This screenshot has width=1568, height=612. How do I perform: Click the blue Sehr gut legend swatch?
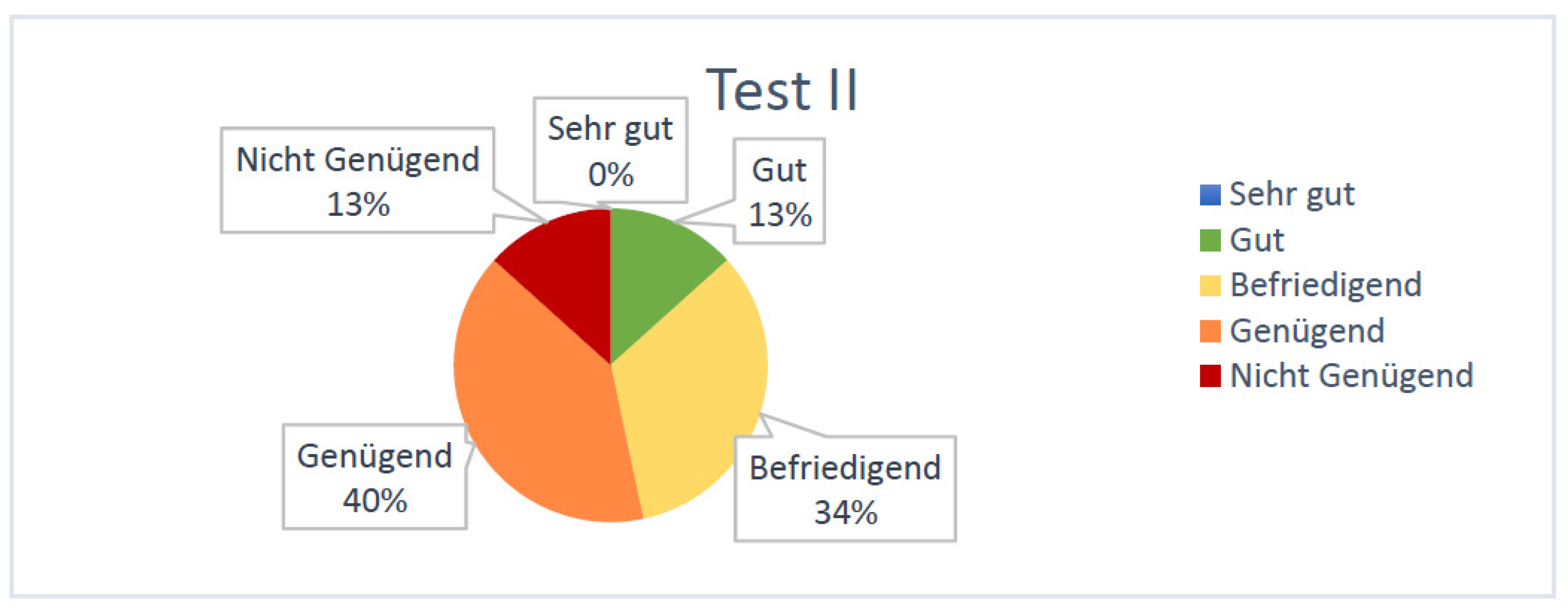[1210, 195]
